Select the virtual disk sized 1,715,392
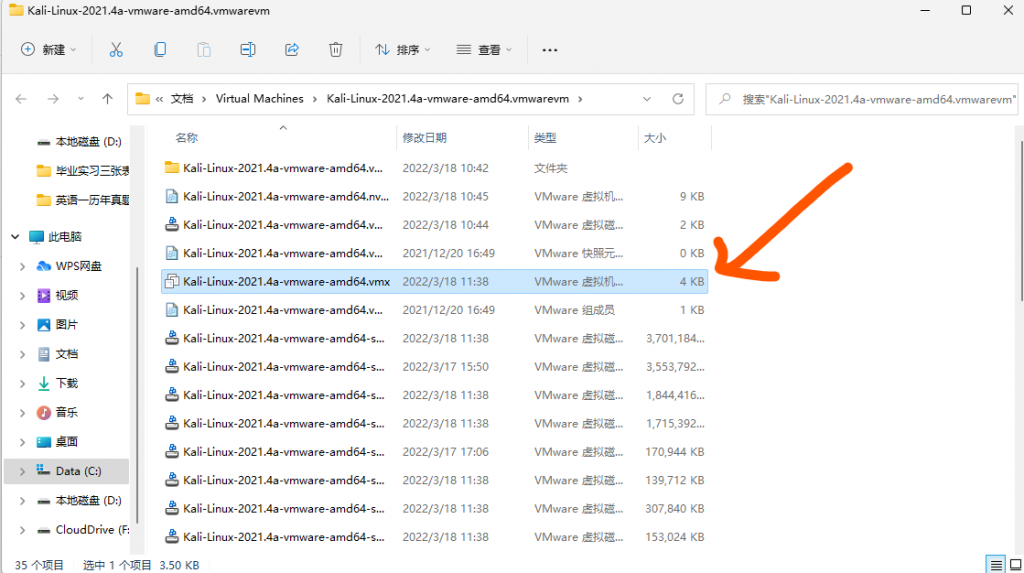 click(434, 423)
